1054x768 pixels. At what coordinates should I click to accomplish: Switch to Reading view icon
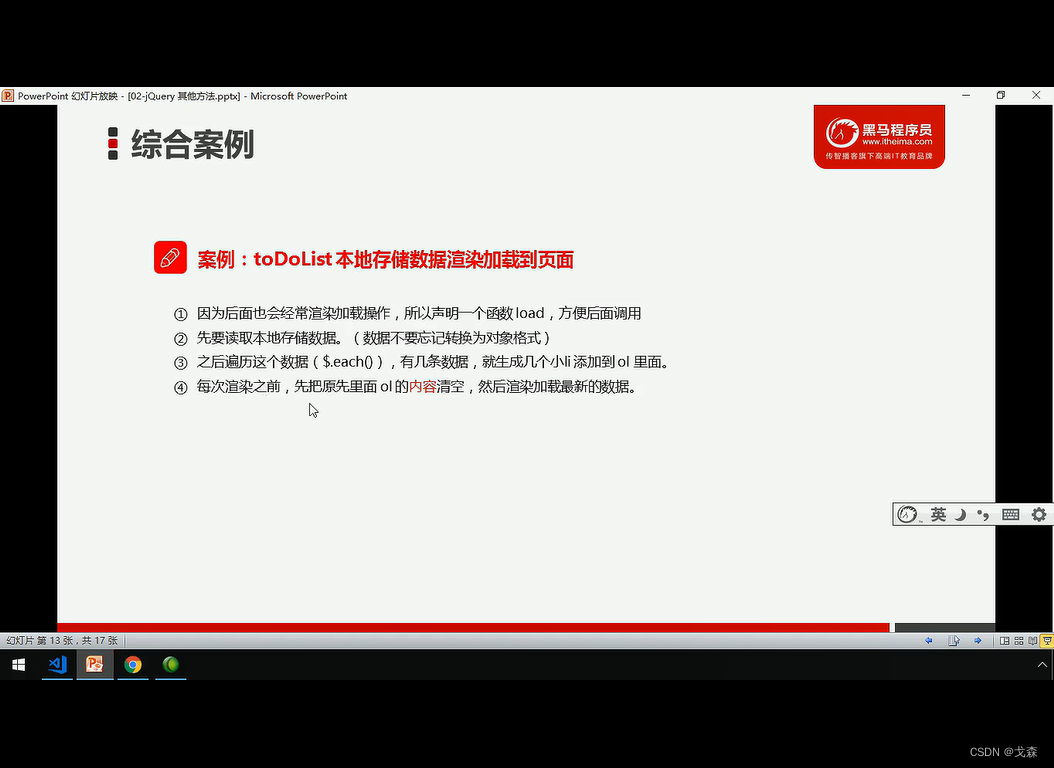pos(1032,640)
